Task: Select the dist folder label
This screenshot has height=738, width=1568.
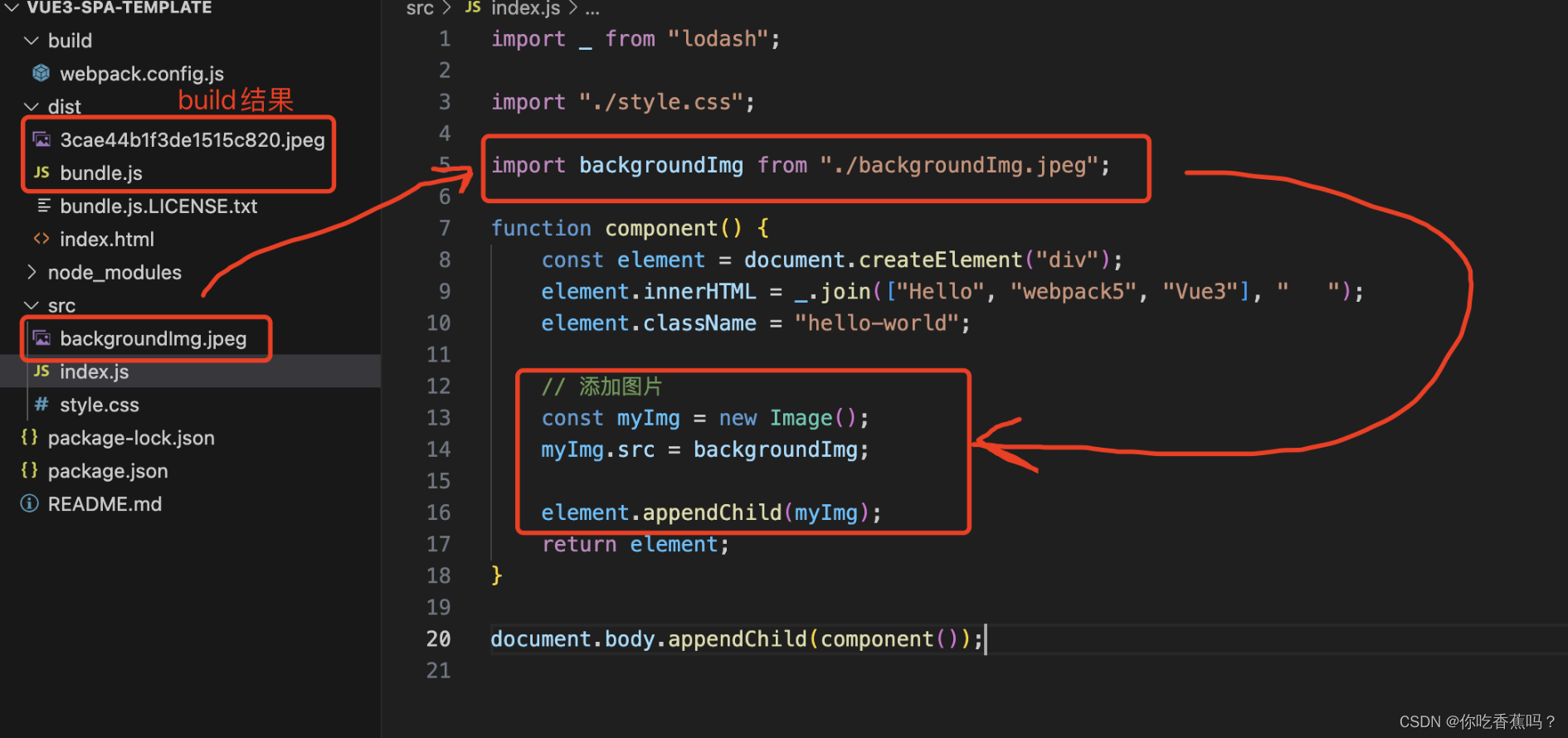Action: 65,107
